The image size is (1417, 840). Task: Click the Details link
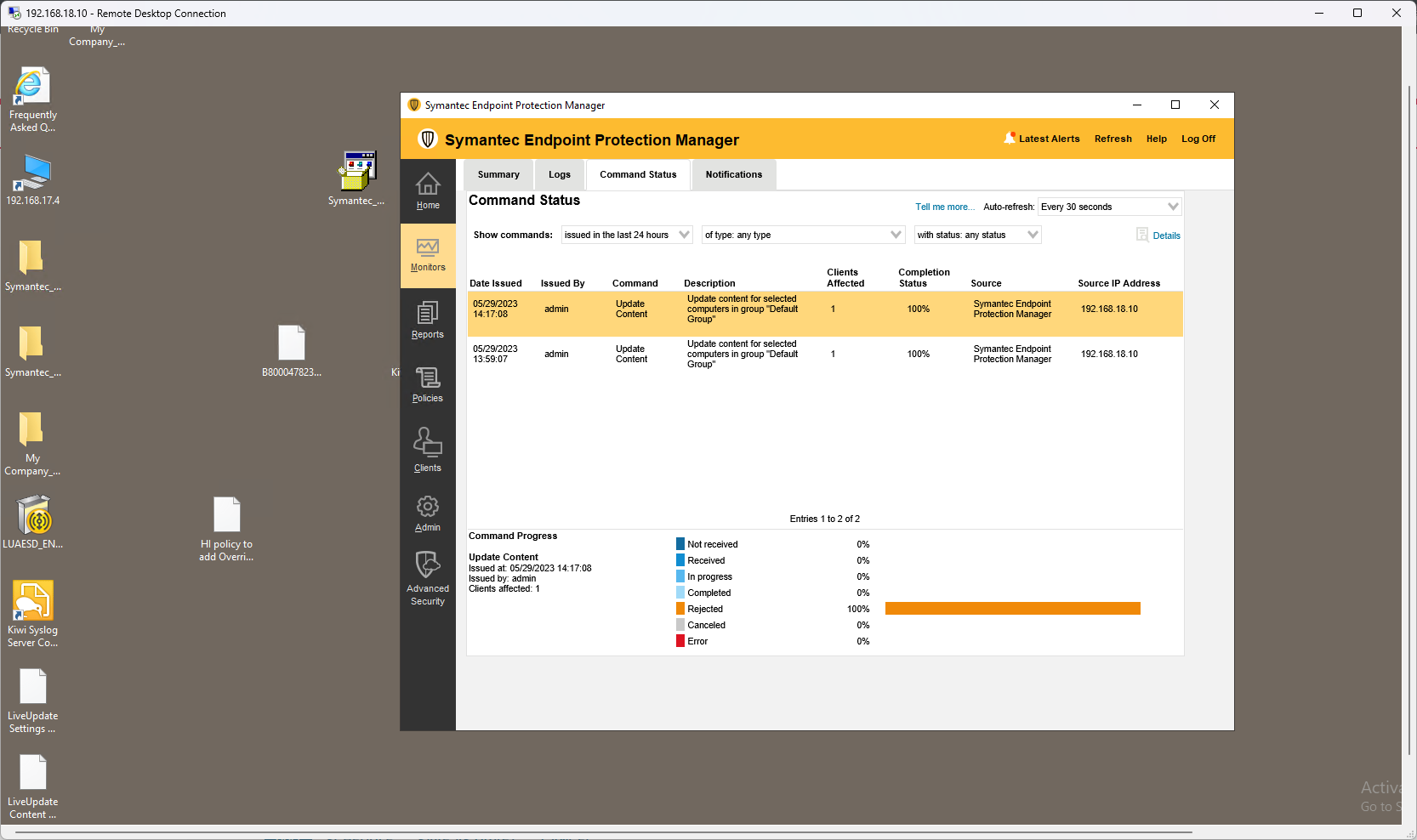(x=1166, y=236)
